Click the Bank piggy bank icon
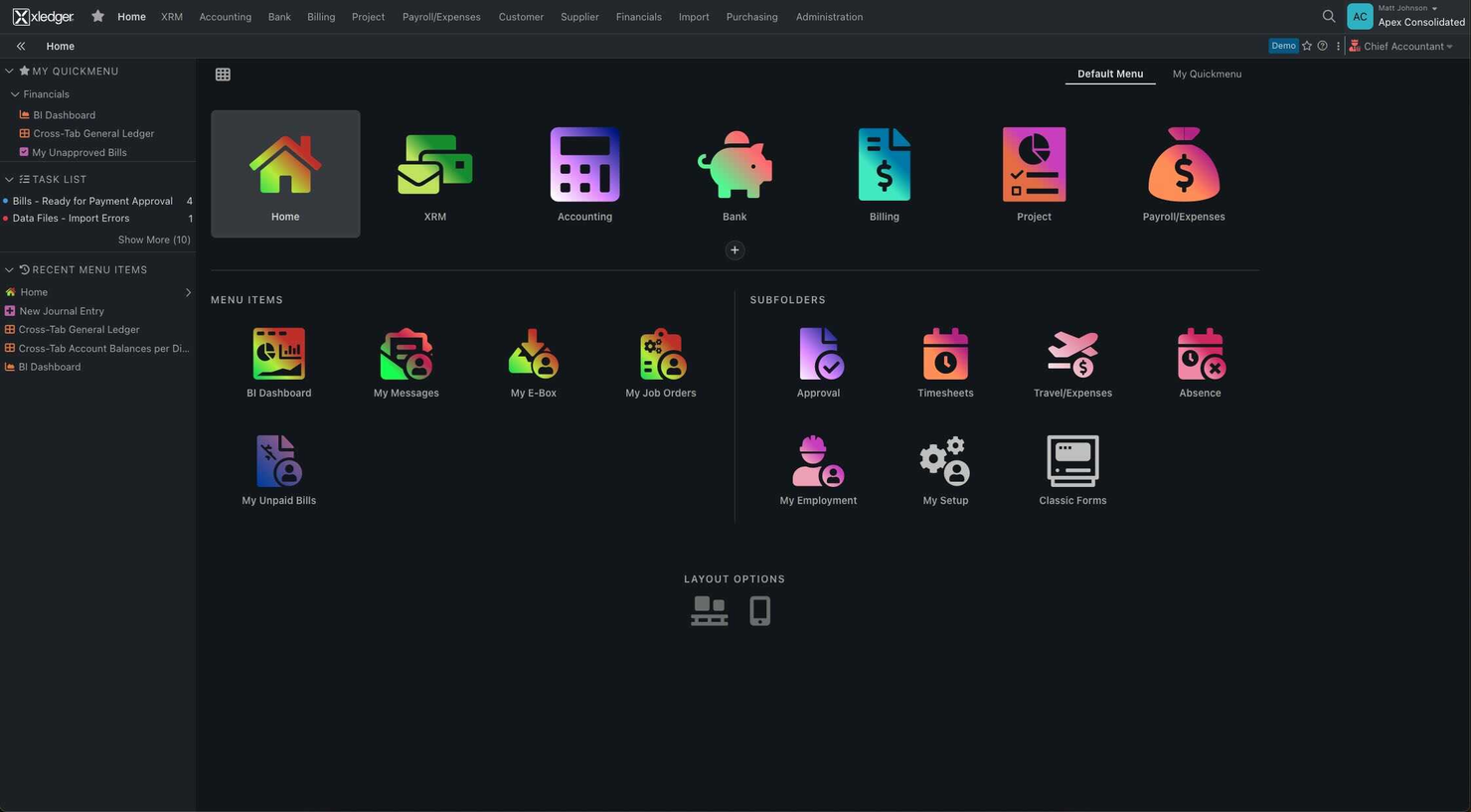1471x812 pixels. (735, 165)
